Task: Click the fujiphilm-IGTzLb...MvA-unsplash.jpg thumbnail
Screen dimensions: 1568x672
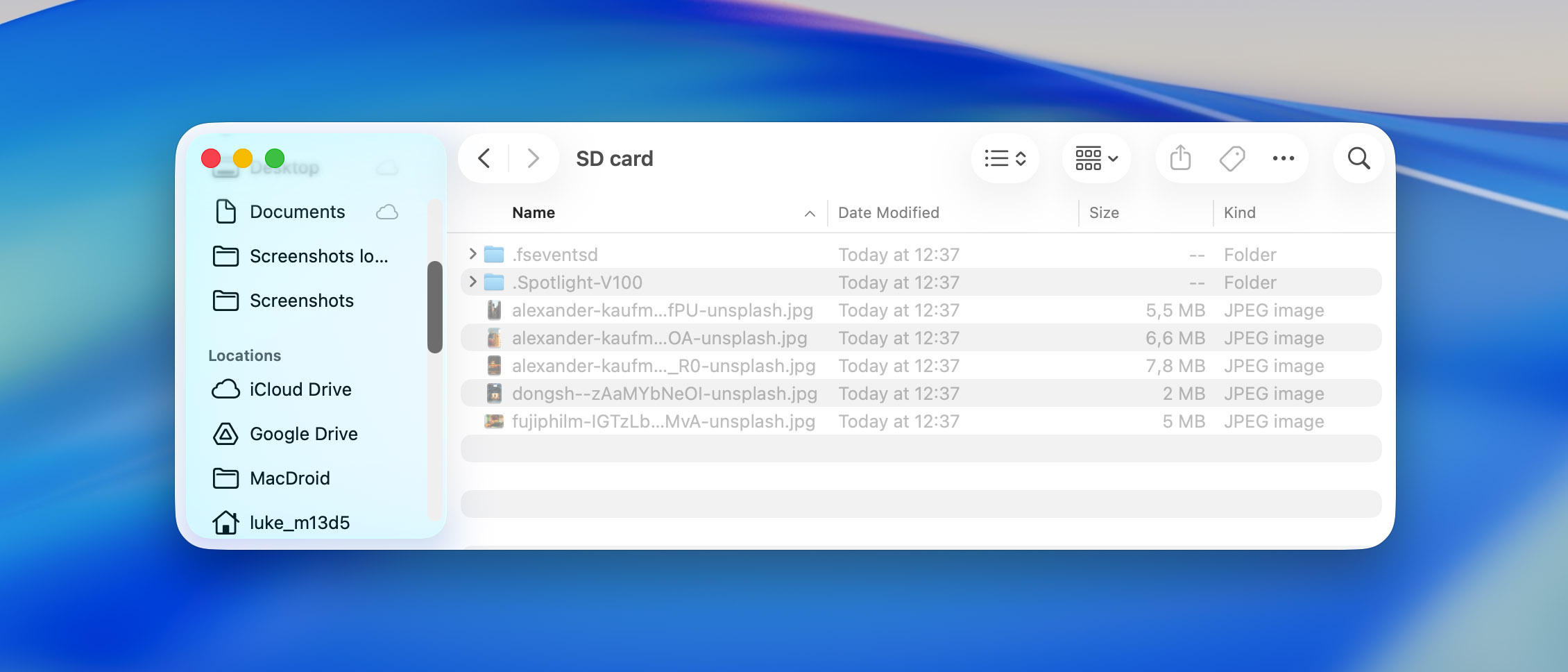Action: click(x=494, y=421)
